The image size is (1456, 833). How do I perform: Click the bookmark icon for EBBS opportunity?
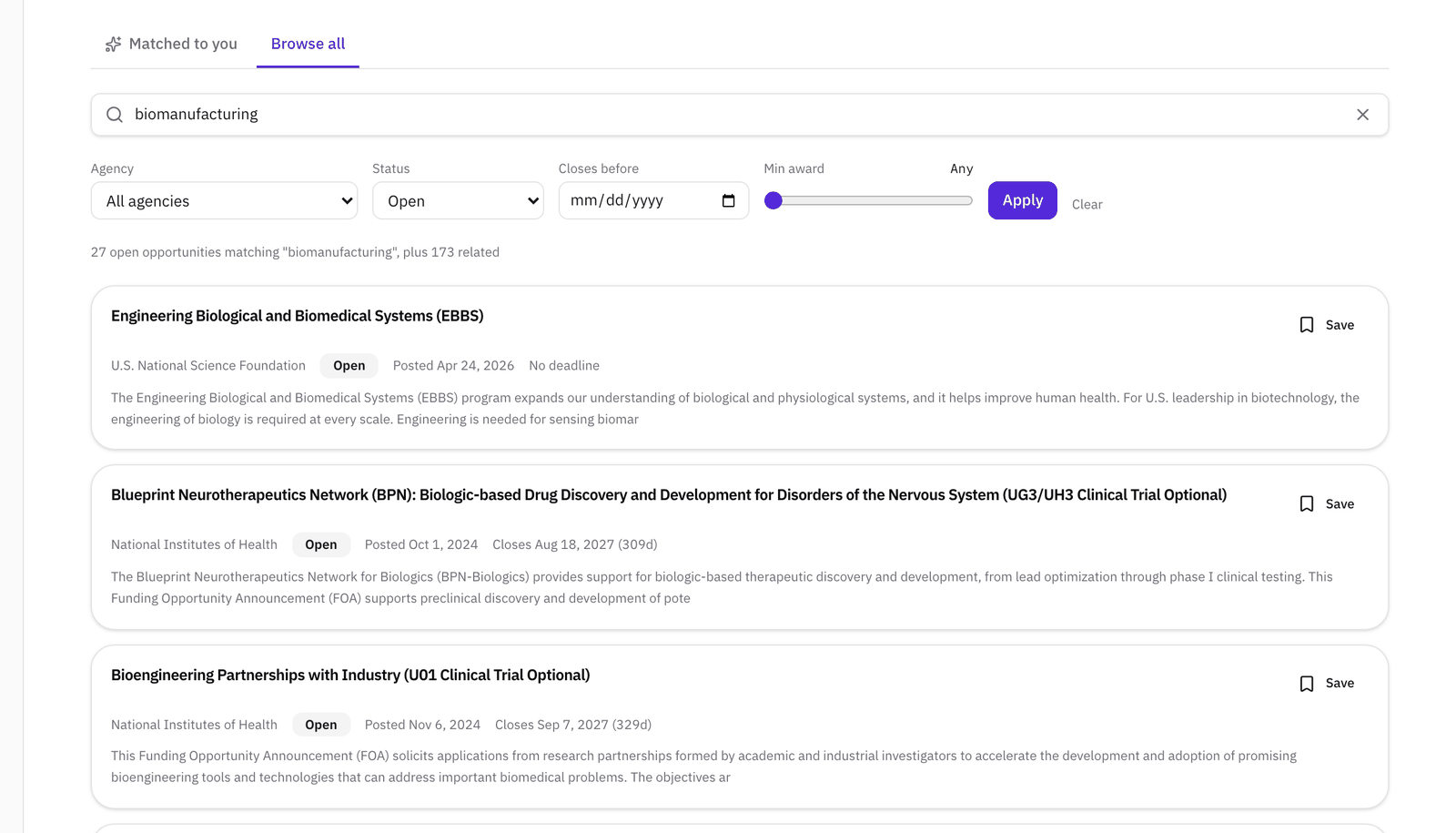click(1307, 325)
